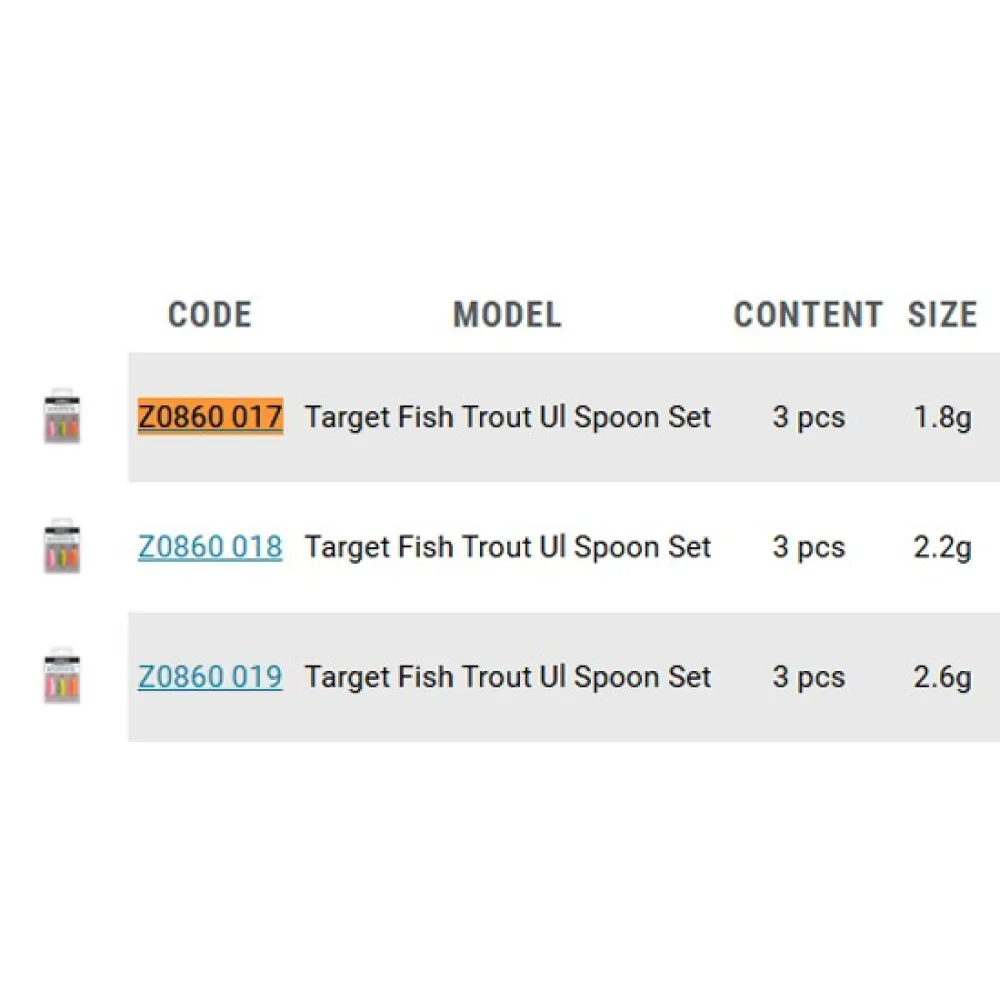Open product thumbnail beside code Z0860 017
The height and width of the screenshot is (1000, 1000).
click(62, 416)
